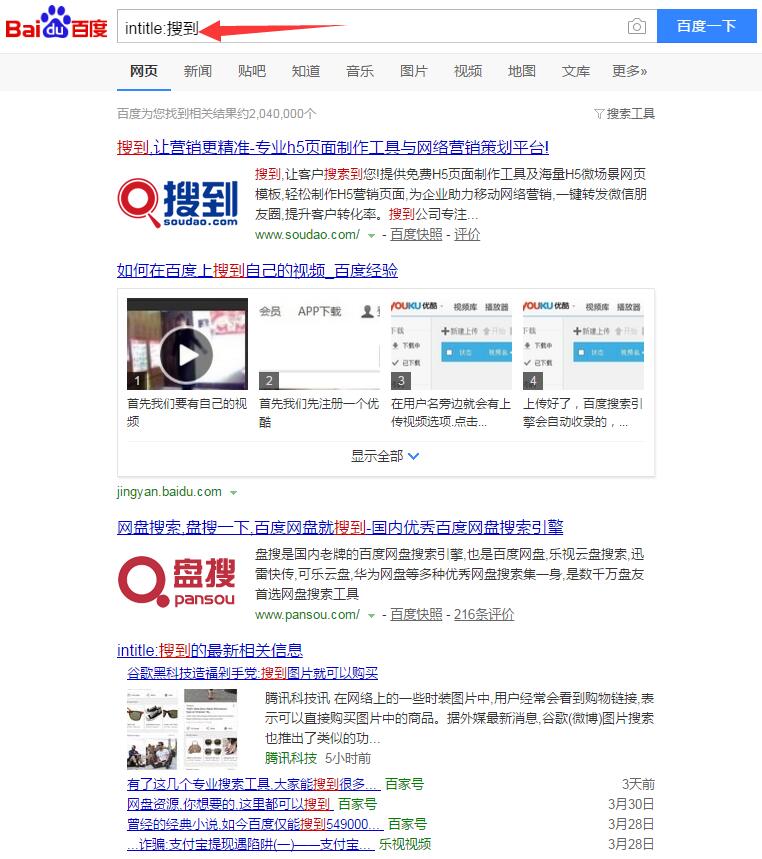Click step 3 Youku screenshot thumbnail
This screenshot has height=859, width=762.
tap(450, 344)
